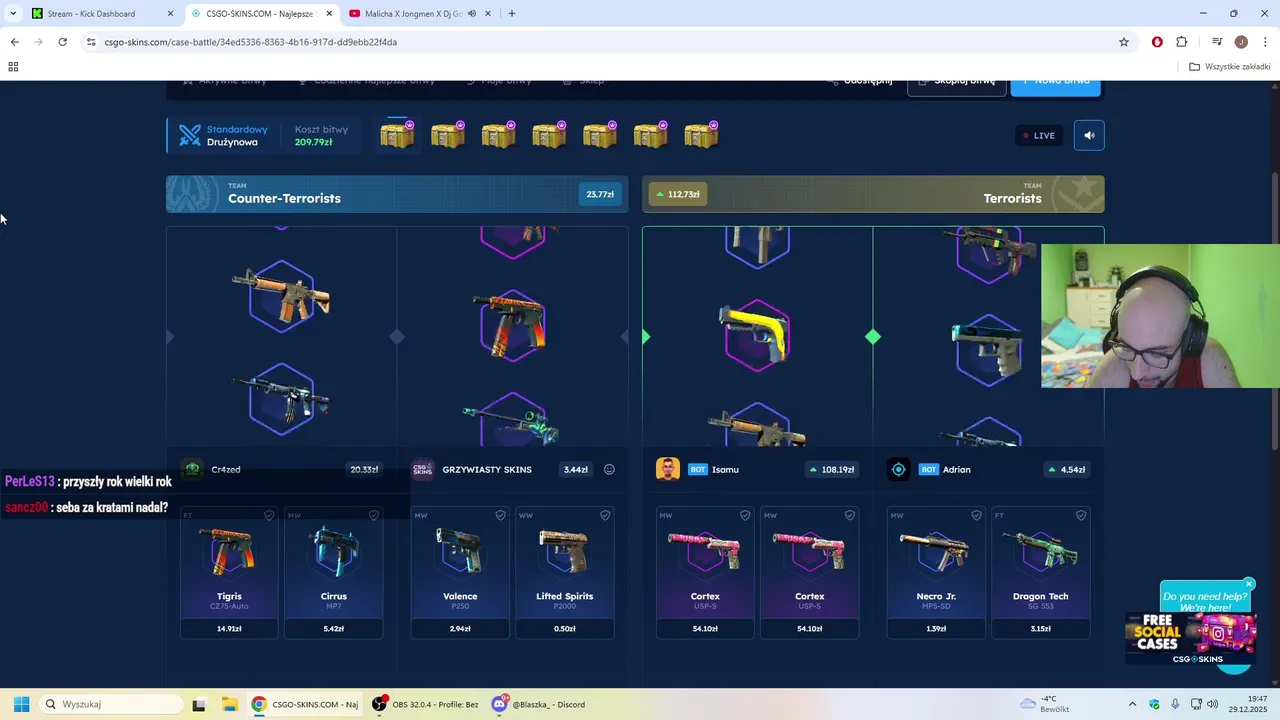The width and height of the screenshot is (1280, 720).
Task: Close the CSGO-SKINS.COM tab
Action: tap(329, 14)
